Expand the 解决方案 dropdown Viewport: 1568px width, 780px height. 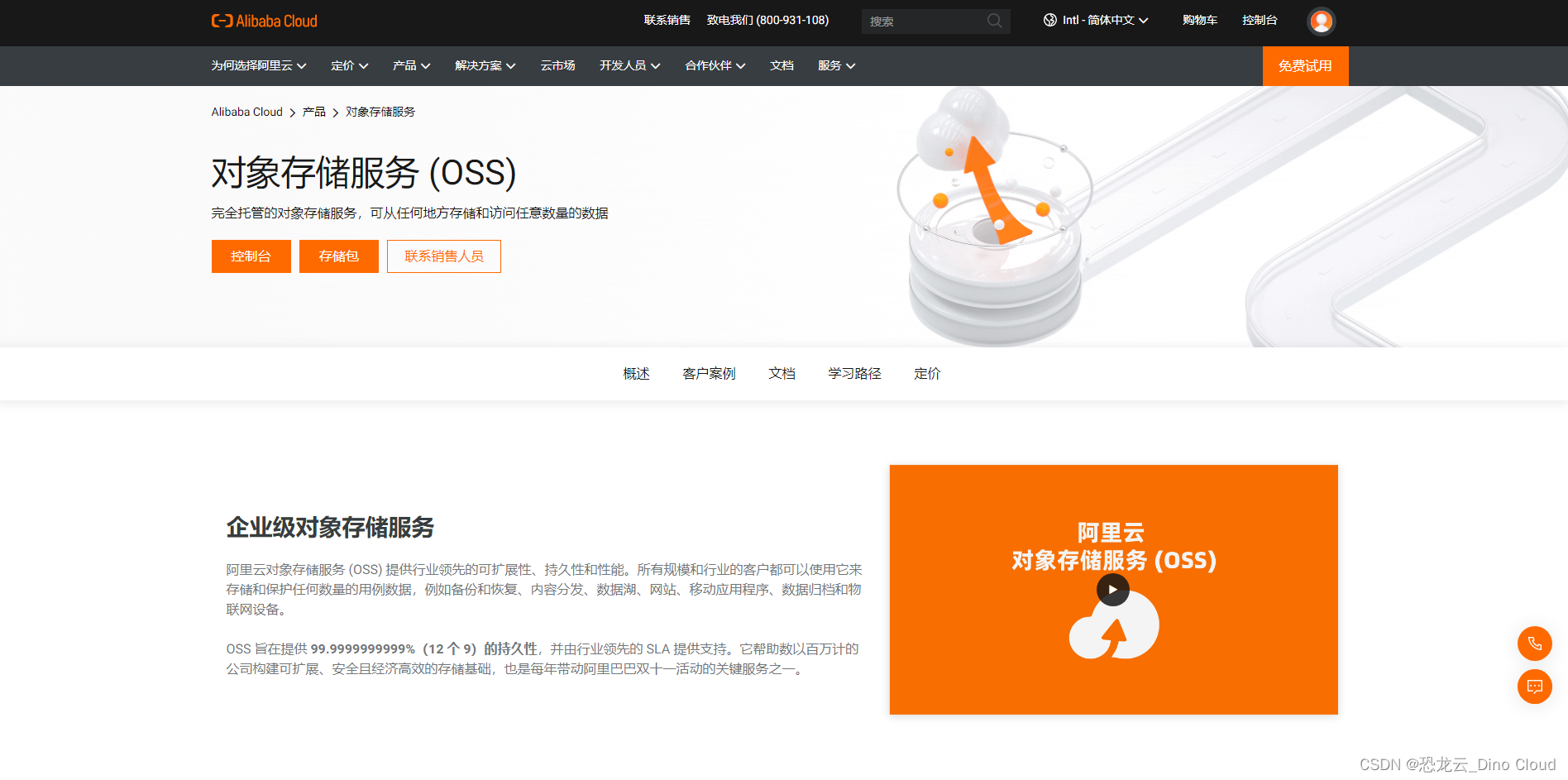click(485, 65)
